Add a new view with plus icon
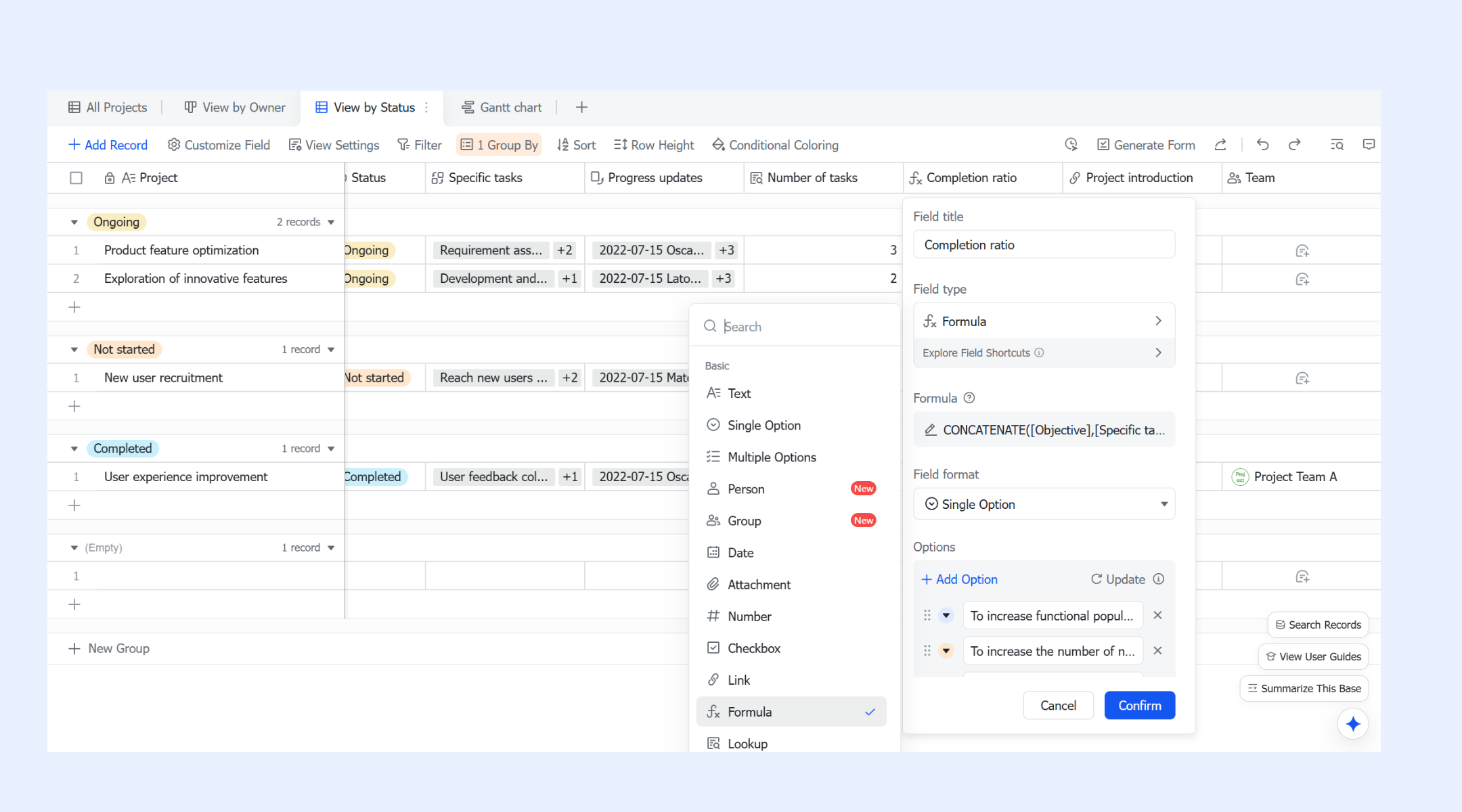Viewport: 1462px width, 812px height. 581,107
